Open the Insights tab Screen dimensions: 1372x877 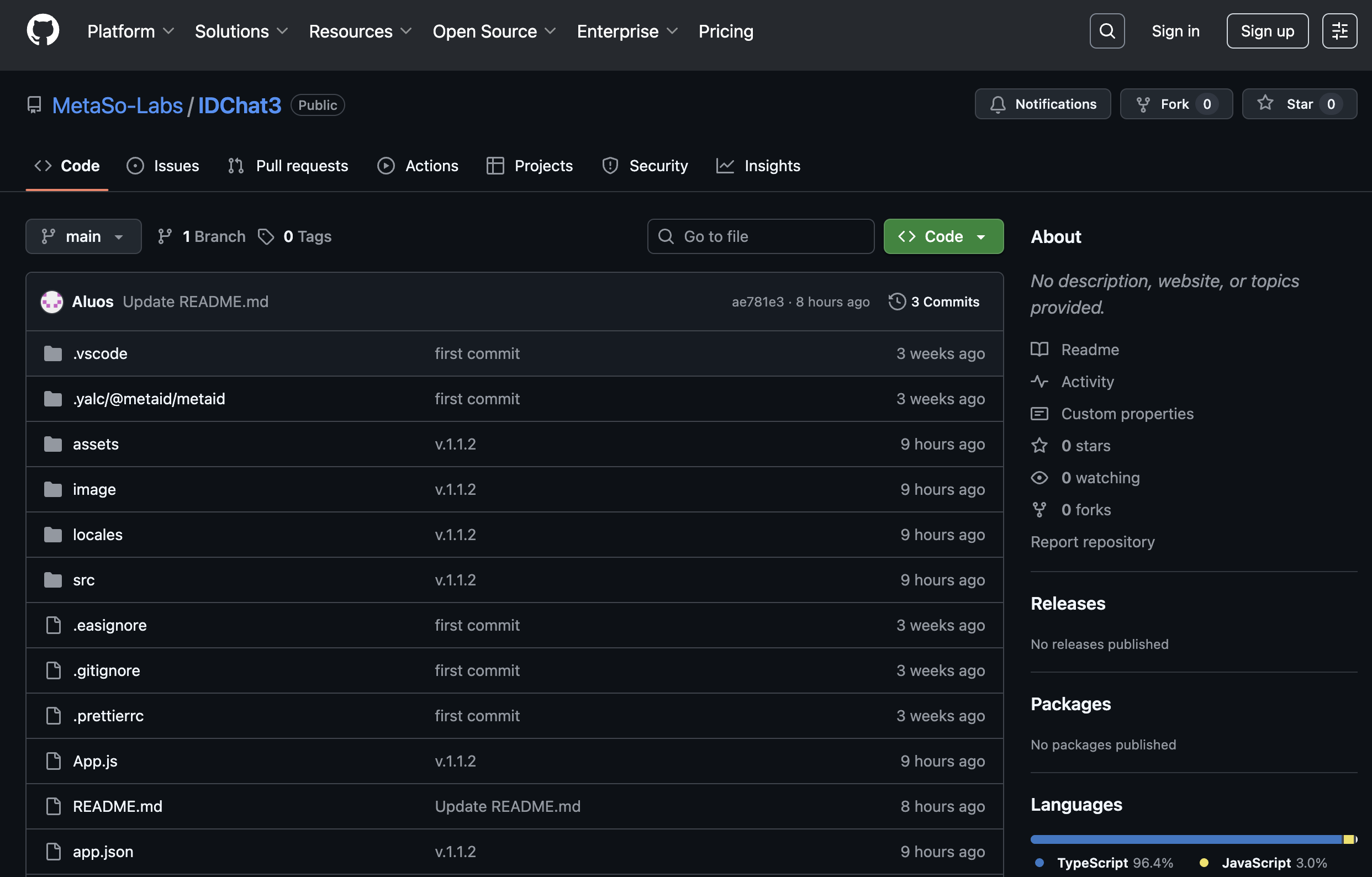[x=758, y=166]
